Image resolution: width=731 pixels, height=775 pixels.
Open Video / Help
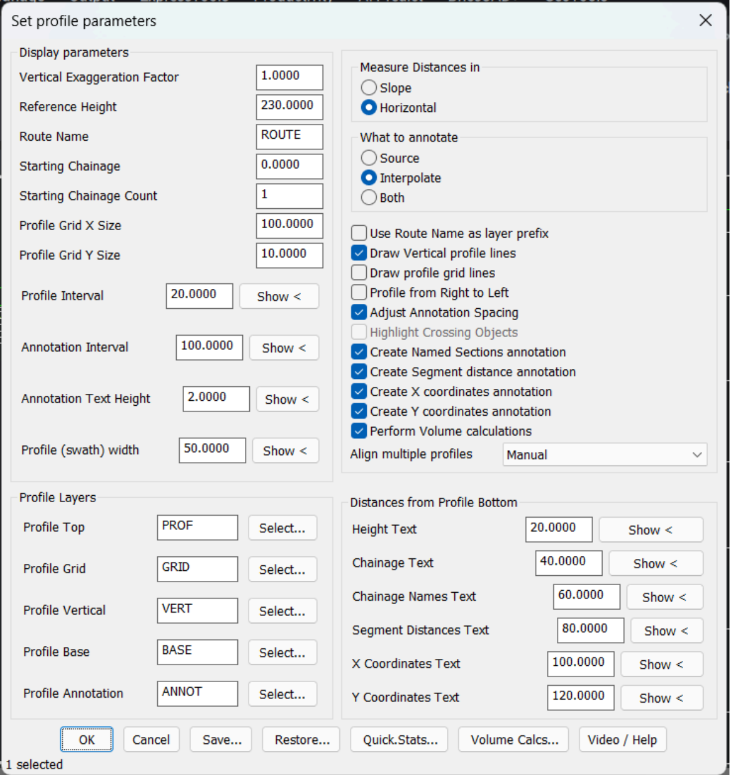click(622, 740)
